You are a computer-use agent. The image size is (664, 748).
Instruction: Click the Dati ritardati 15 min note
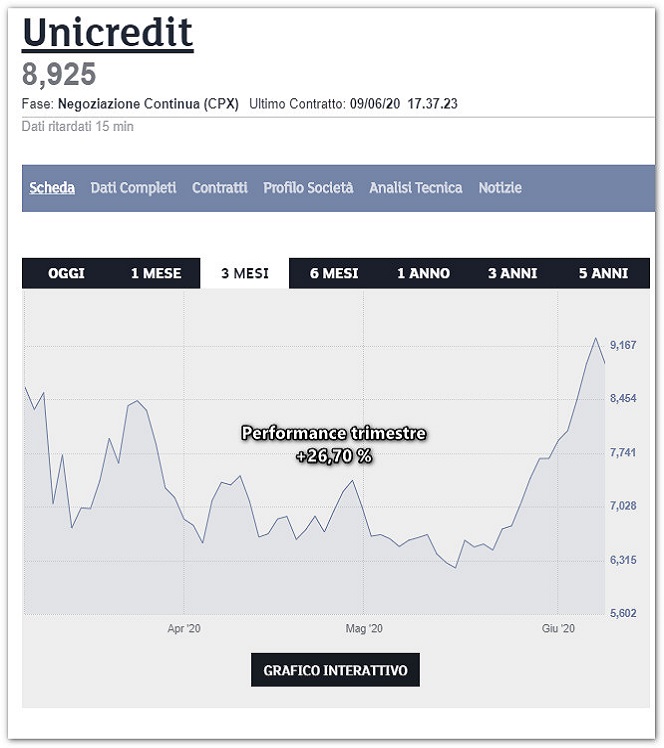pyautogui.click(x=78, y=127)
